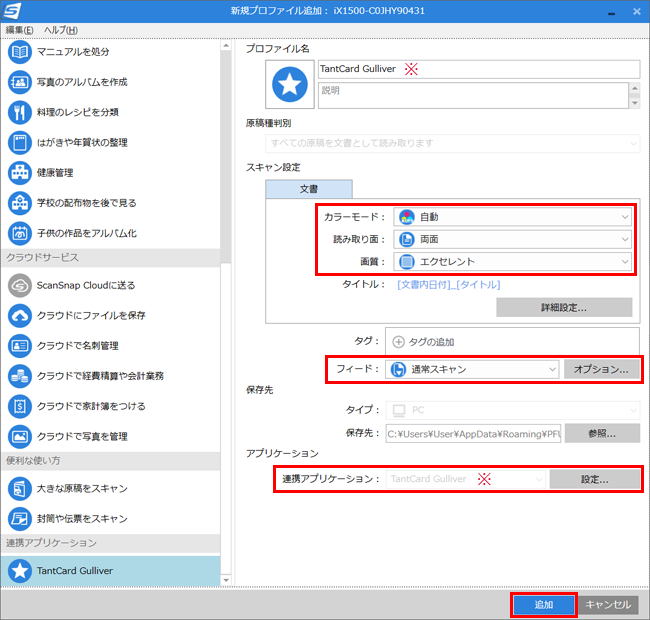
Task: Select the クラウドにファイルを保存 icon
Action: tap(19, 315)
